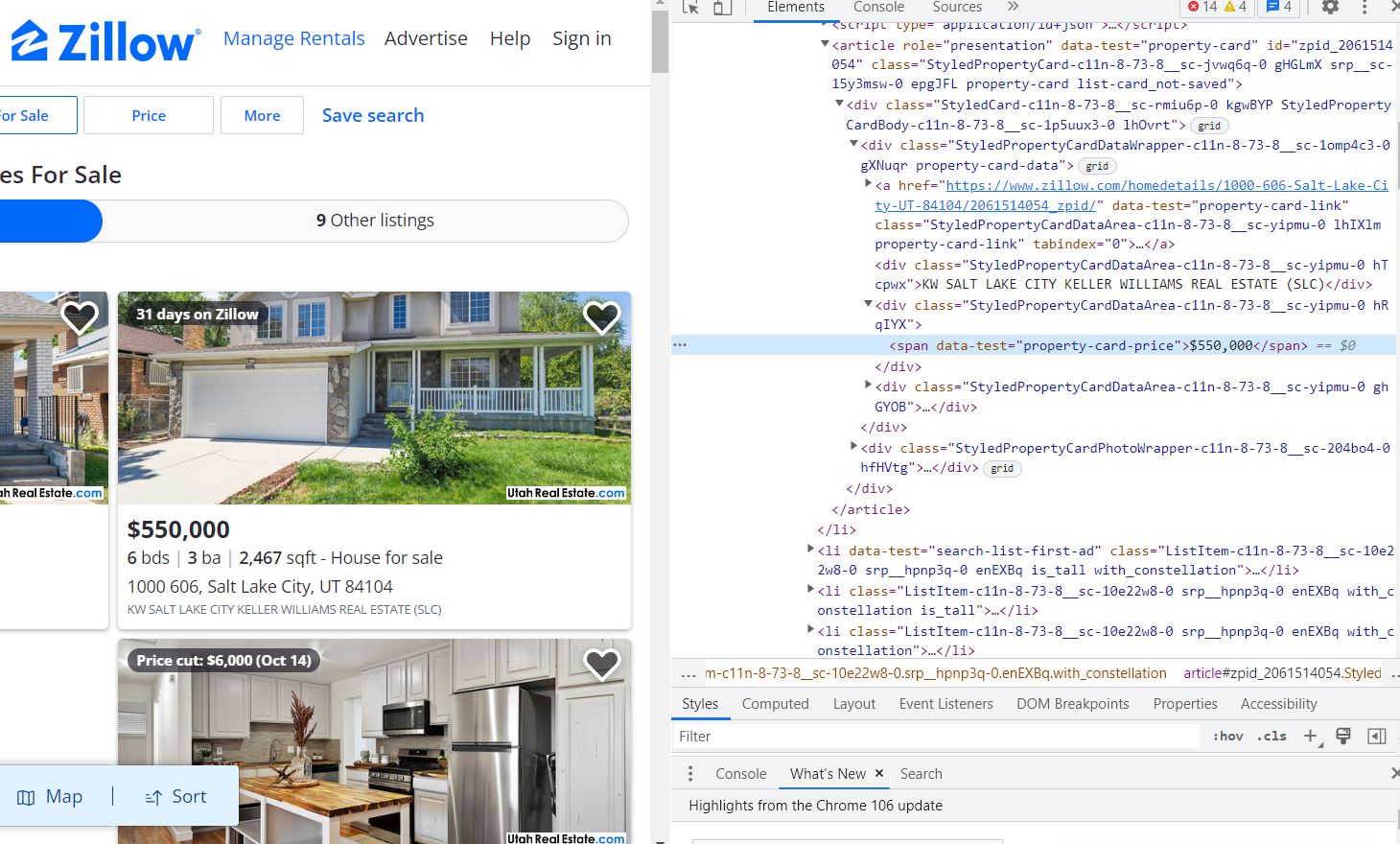The height and width of the screenshot is (844, 1400).
Task: Save the Price cut listing with heart icon
Action: pos(602,664)
